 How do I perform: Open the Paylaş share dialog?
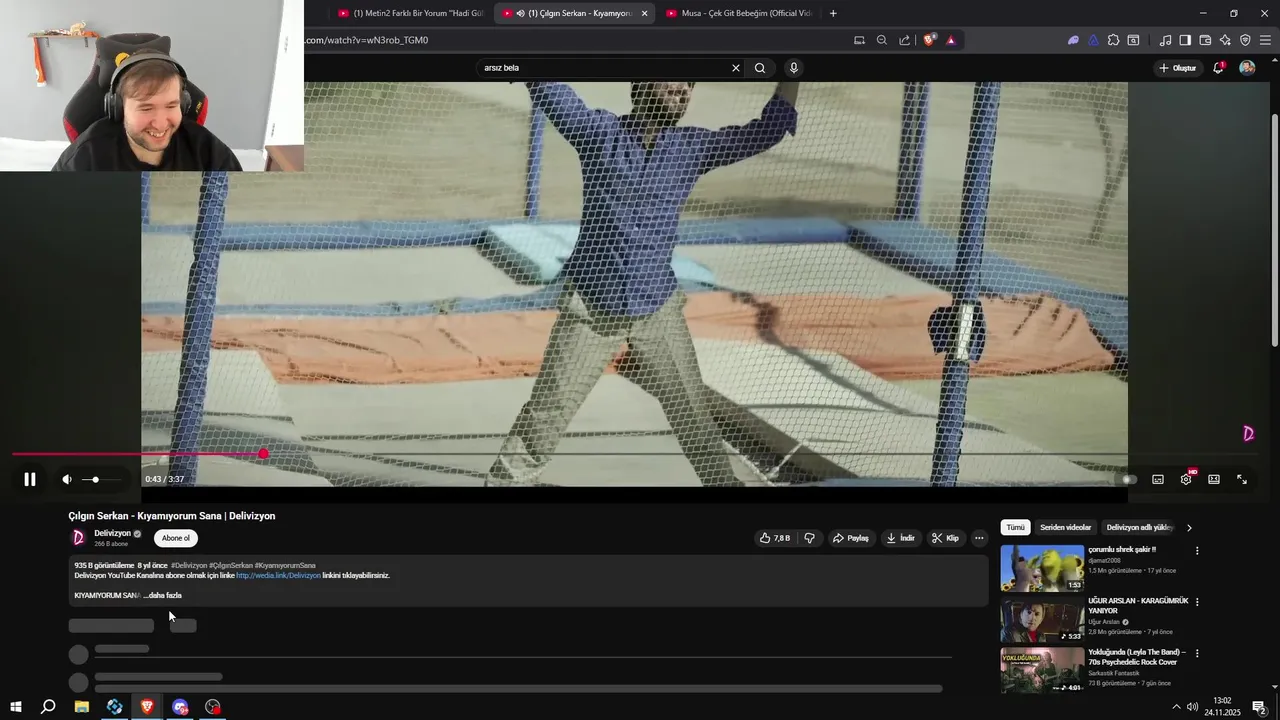pos(851,538)
